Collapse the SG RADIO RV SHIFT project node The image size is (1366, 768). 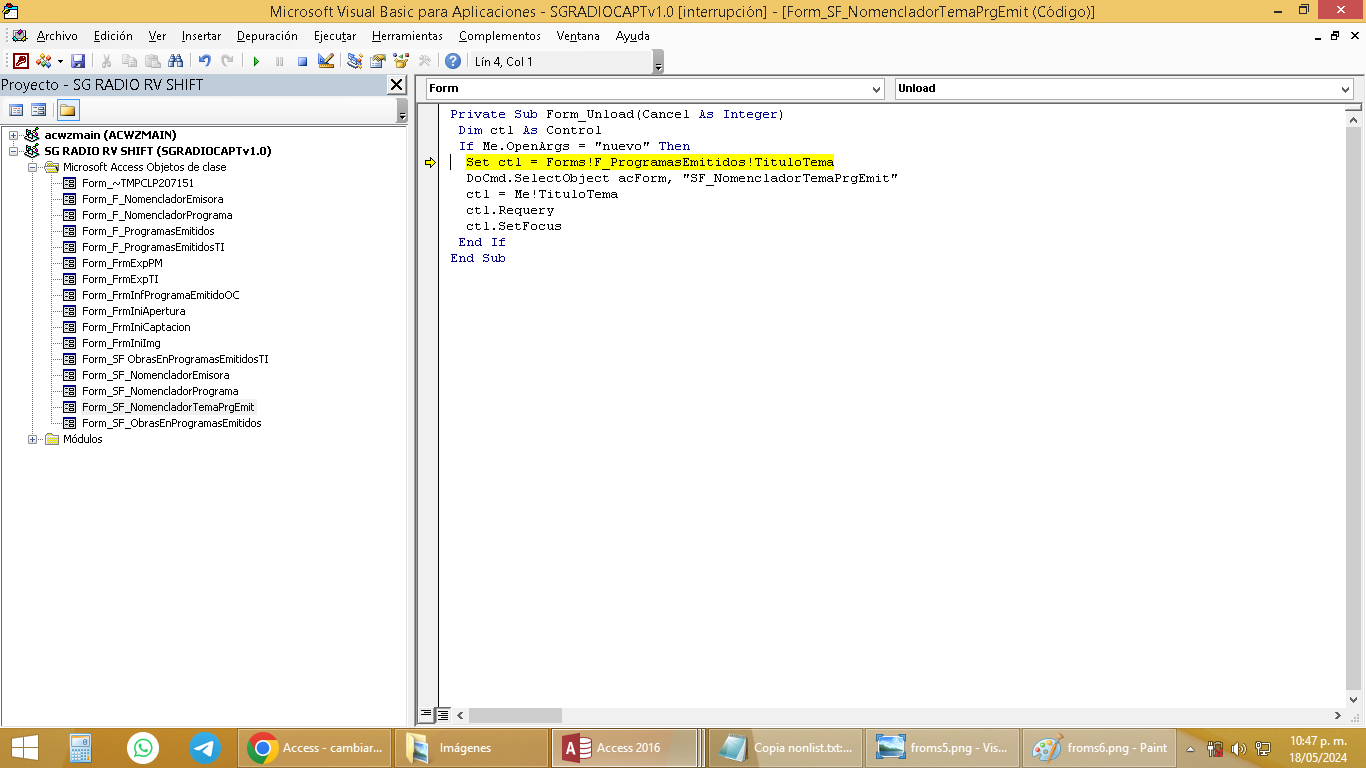14,151
